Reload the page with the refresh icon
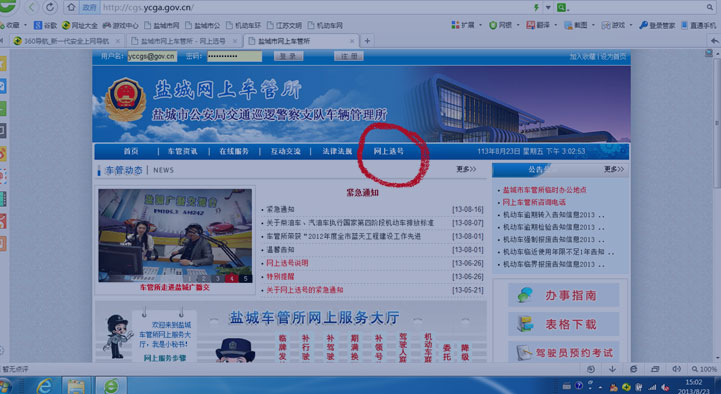 tap(50, 7)
